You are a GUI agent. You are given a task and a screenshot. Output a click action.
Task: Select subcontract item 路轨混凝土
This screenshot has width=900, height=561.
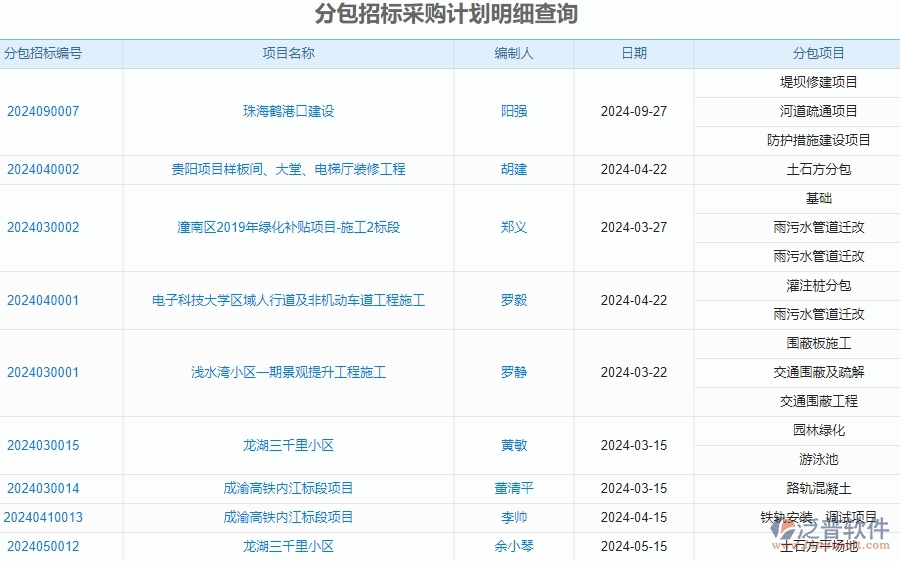point(818,489)
